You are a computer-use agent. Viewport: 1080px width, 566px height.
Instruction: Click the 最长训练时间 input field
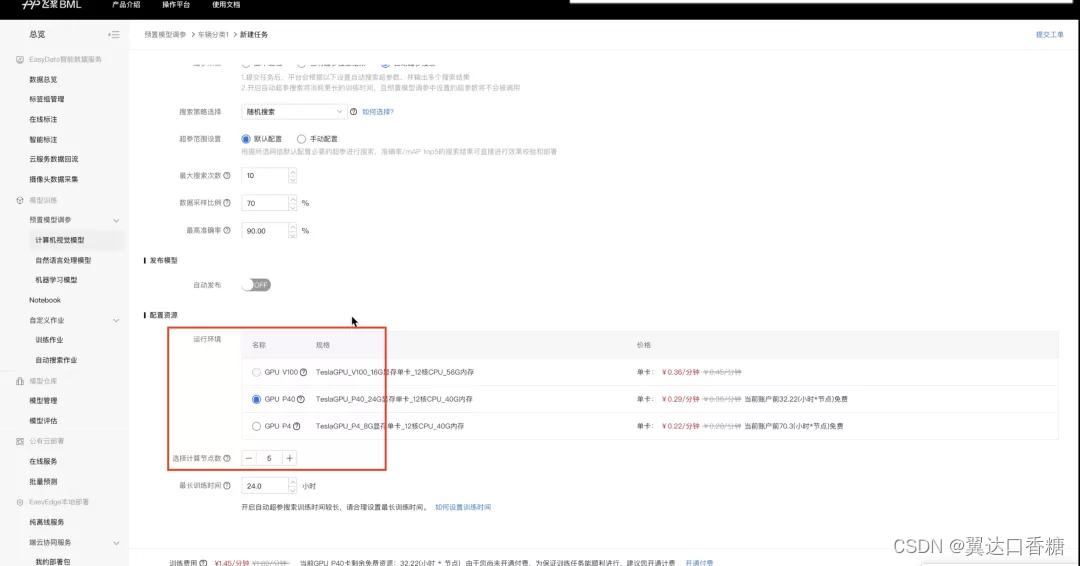265,486
